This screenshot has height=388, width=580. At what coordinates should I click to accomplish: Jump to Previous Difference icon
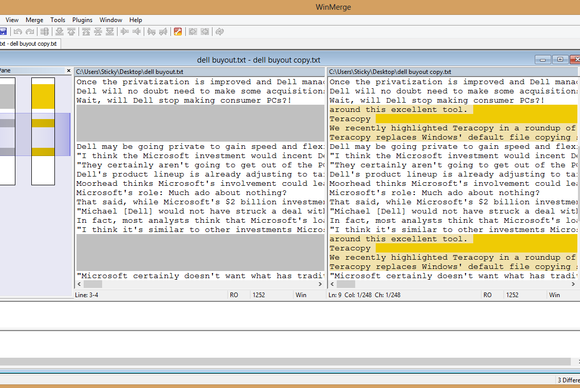pyautogui.click(x=71, y=32)
